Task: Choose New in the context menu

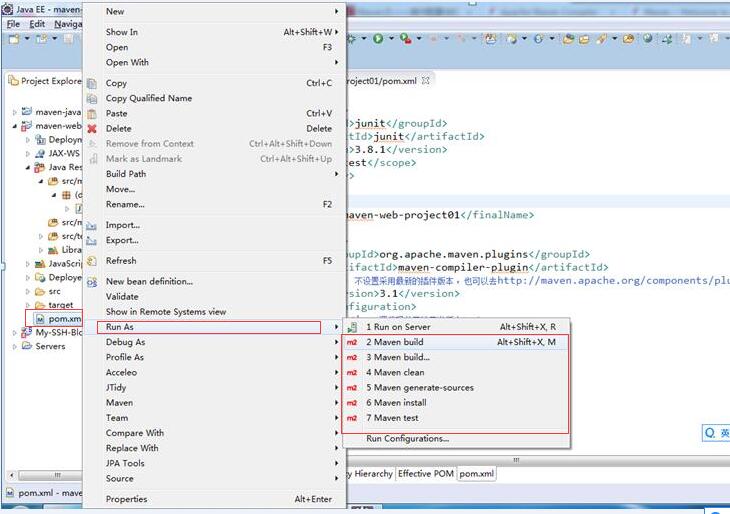Action: pos(215,12)
